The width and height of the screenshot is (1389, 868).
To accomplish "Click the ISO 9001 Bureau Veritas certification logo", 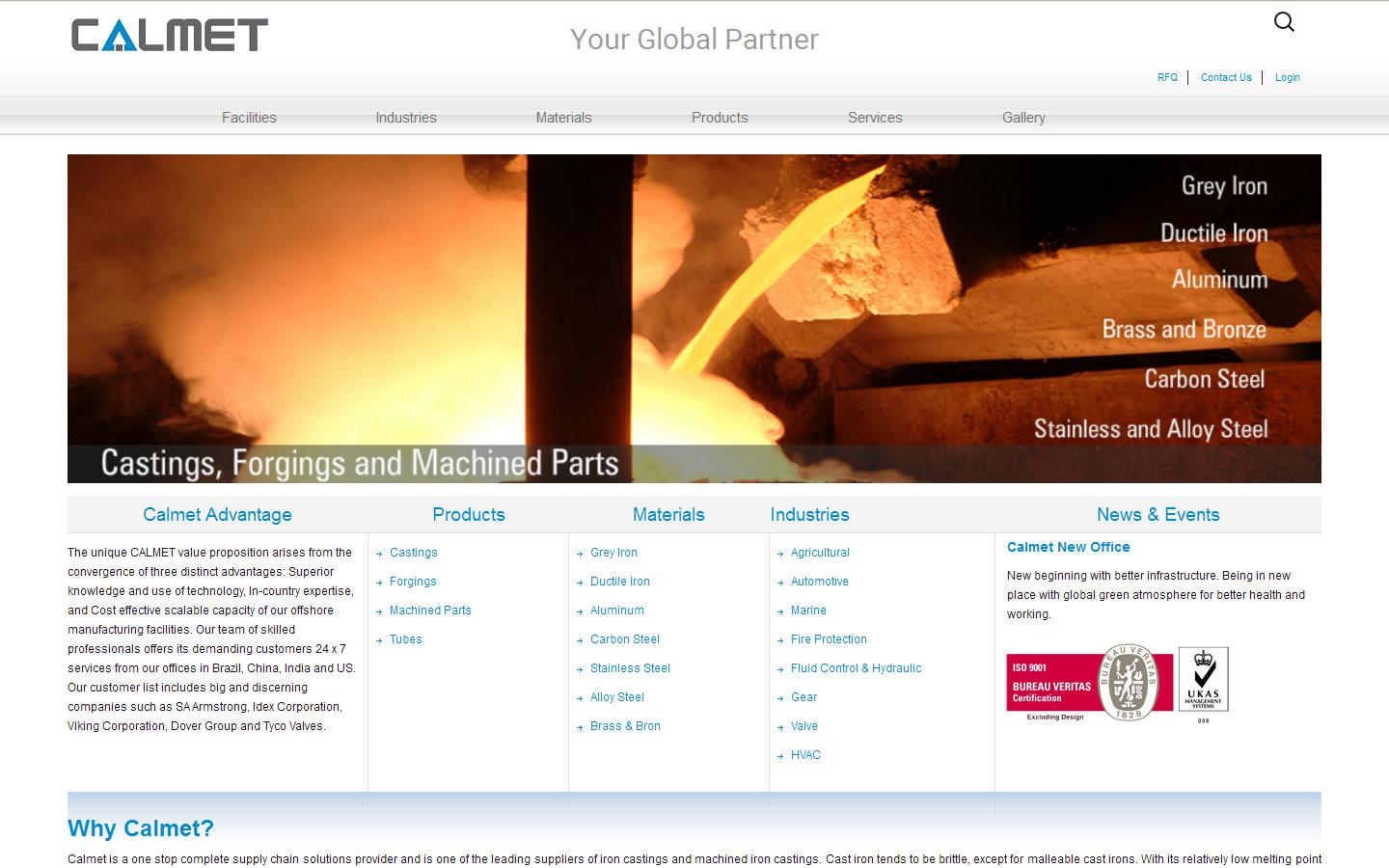I will [x=1089, y=681].
